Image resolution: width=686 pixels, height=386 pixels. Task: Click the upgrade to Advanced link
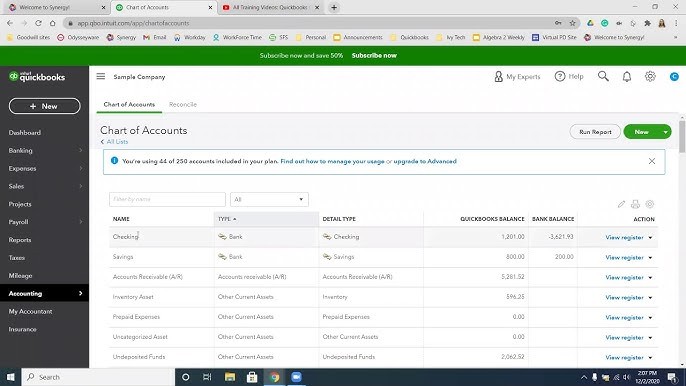point(425,161)
